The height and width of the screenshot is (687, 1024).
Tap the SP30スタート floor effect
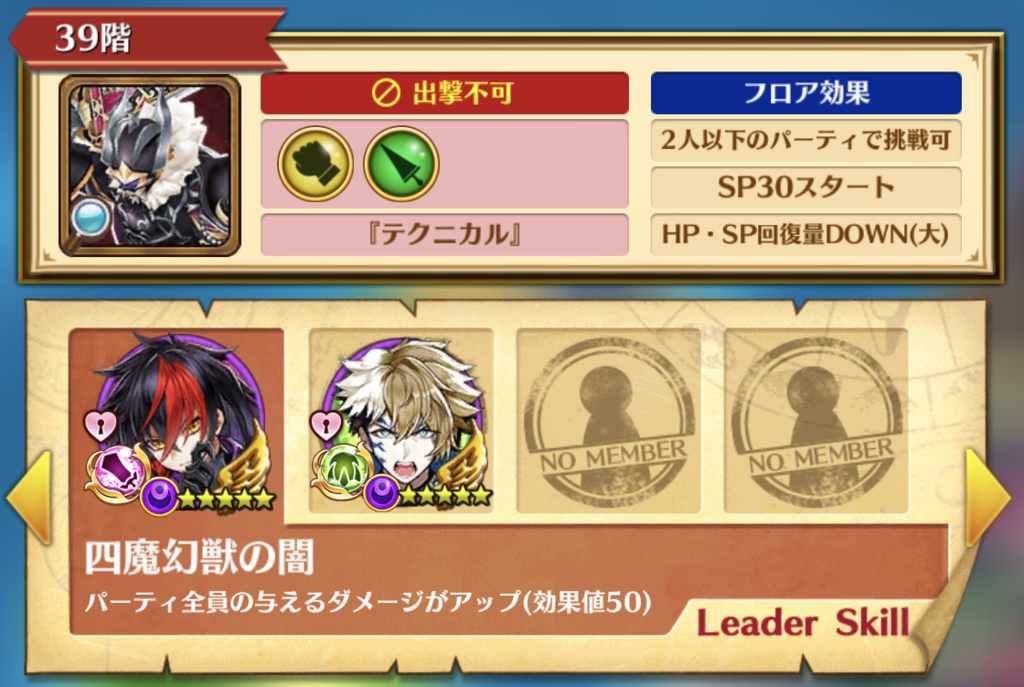[x=806, y=187]
